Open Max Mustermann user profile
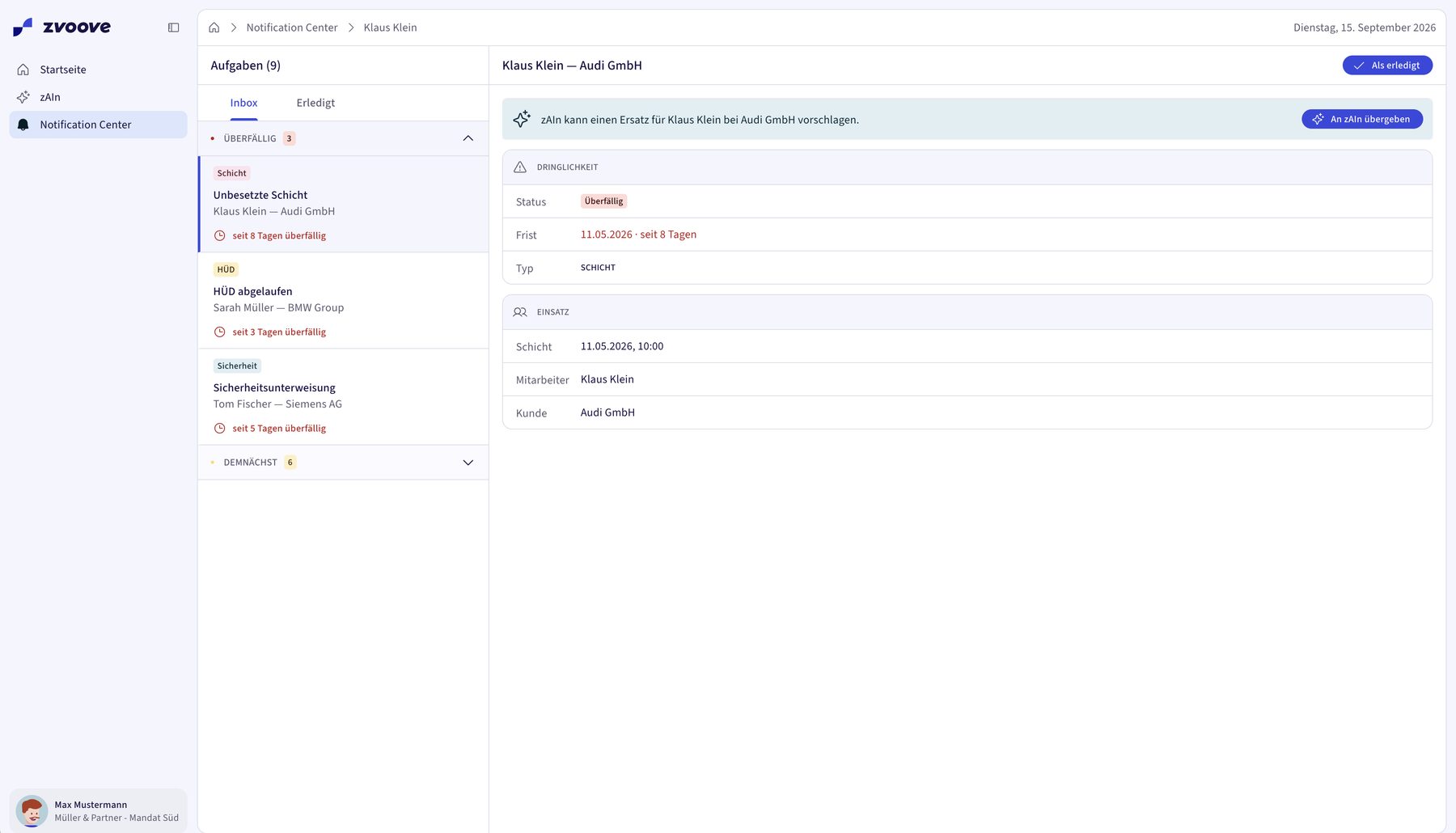Image resolution: width=1456 pixels, height=833 pixels. click(98, 810)
